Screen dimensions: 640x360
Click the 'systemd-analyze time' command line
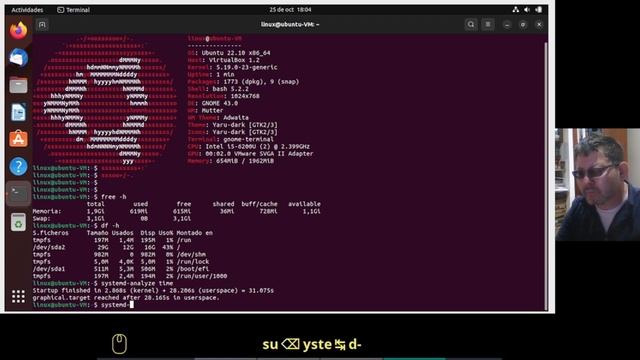(103, 283)
